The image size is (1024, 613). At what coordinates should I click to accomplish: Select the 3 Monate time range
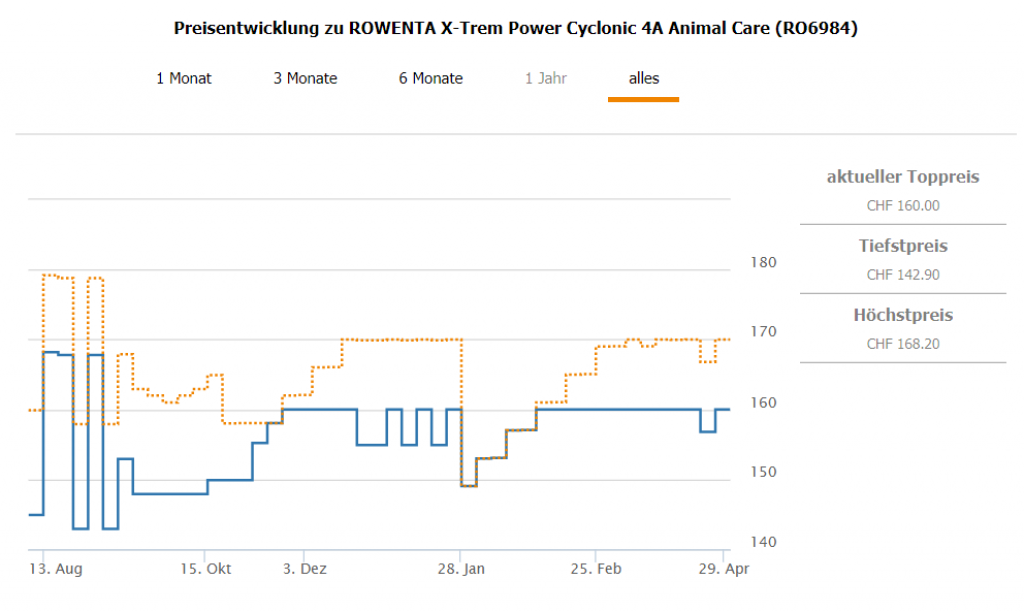point(305,78)
